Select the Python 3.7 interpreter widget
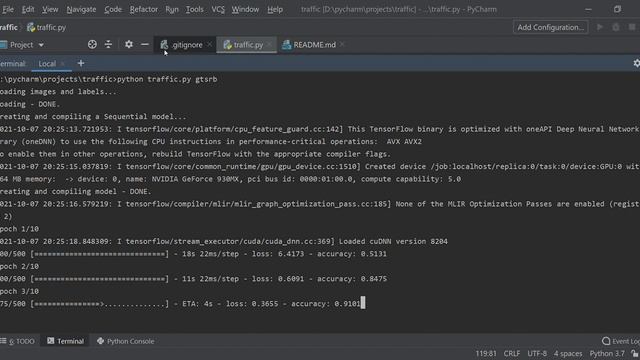This screenshot has height=360, width=640. tap(607, 353)
